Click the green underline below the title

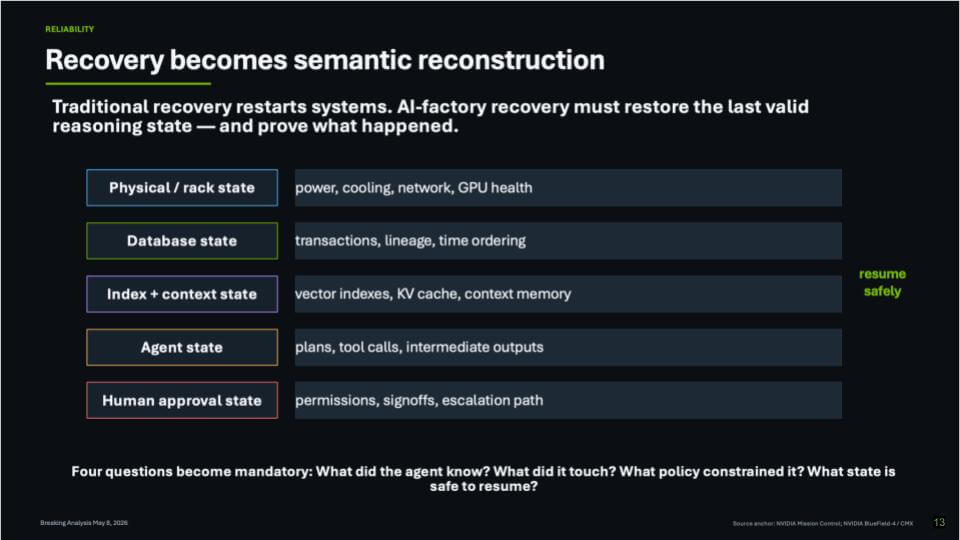(x=128, y=83)
